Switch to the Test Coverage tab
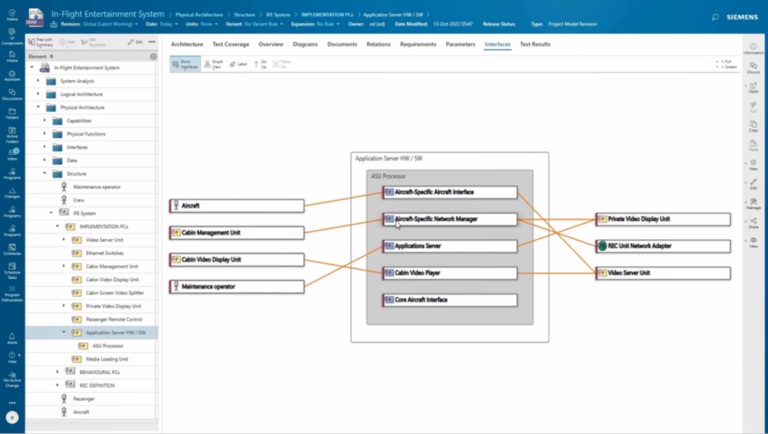 pyautogui.click(x=231, y=45)
